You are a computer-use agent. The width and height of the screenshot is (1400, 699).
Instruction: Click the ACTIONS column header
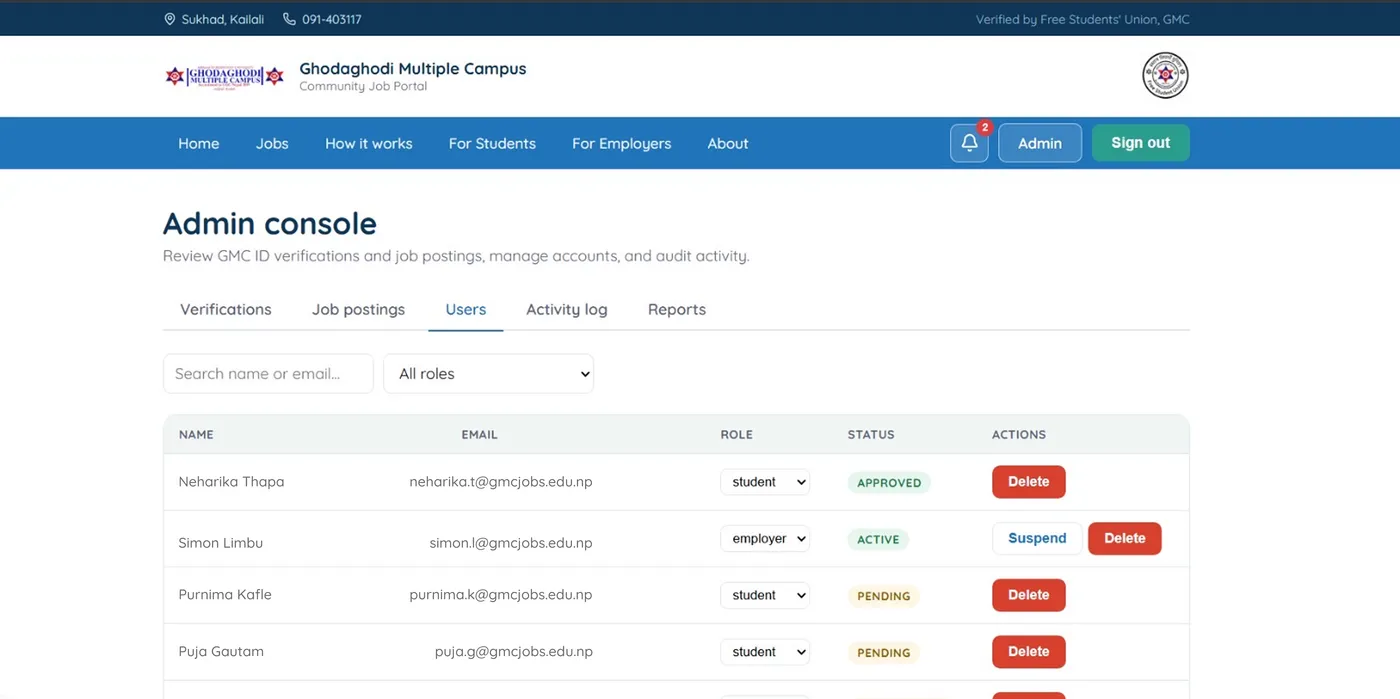pyautogui.click(x=1019, y=435)
